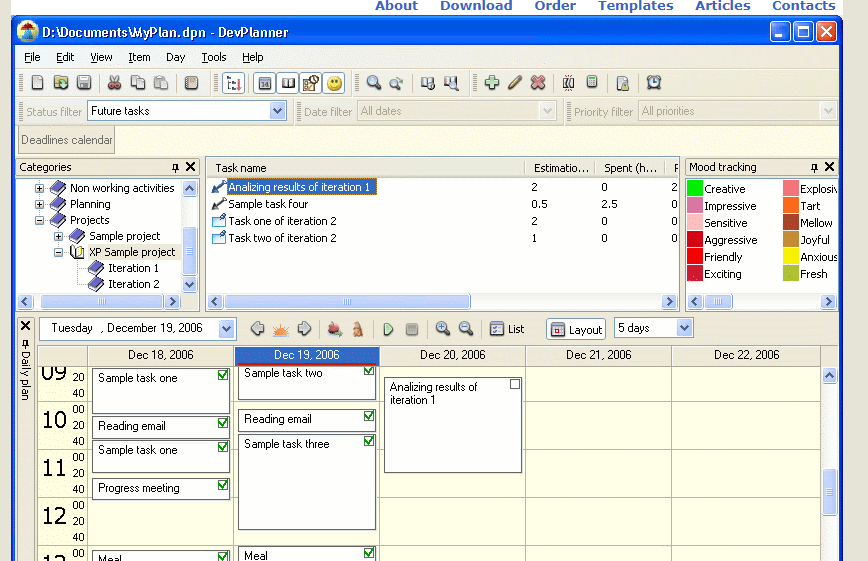
Task: Zoom in the daily plan timeline
Action: coord(442,329)
